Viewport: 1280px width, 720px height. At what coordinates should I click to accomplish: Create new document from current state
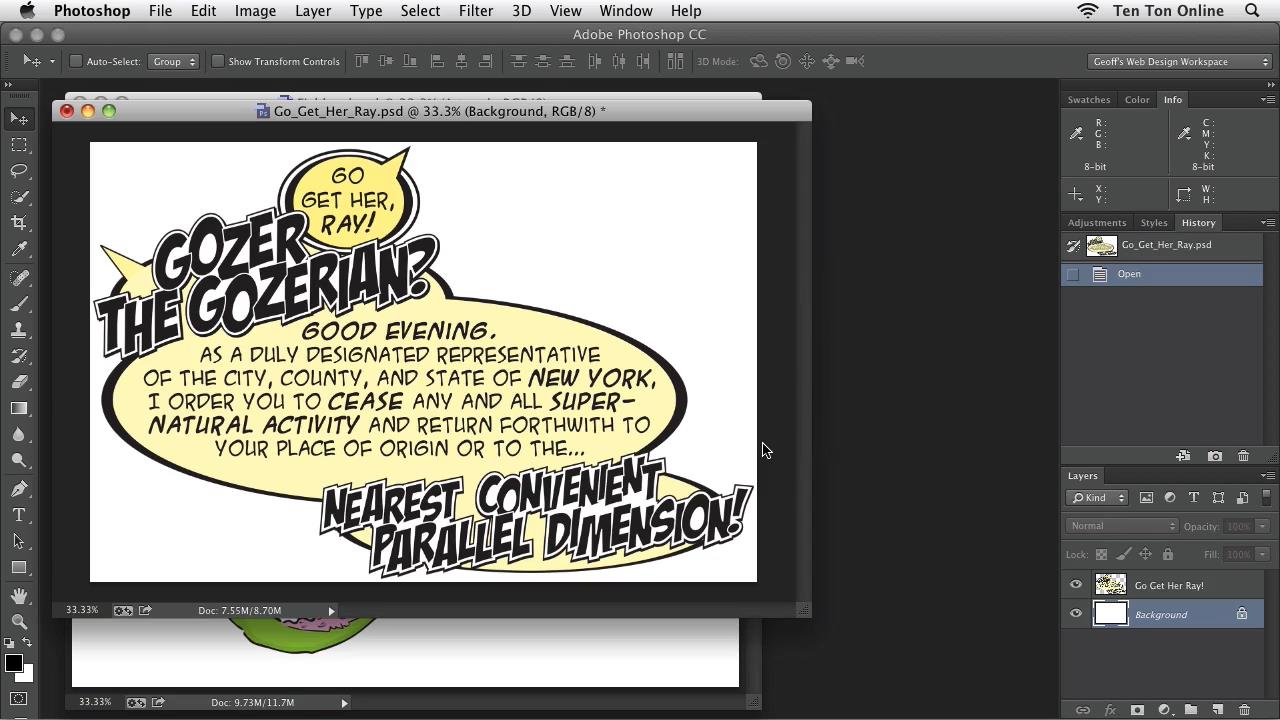[1183, 456]
